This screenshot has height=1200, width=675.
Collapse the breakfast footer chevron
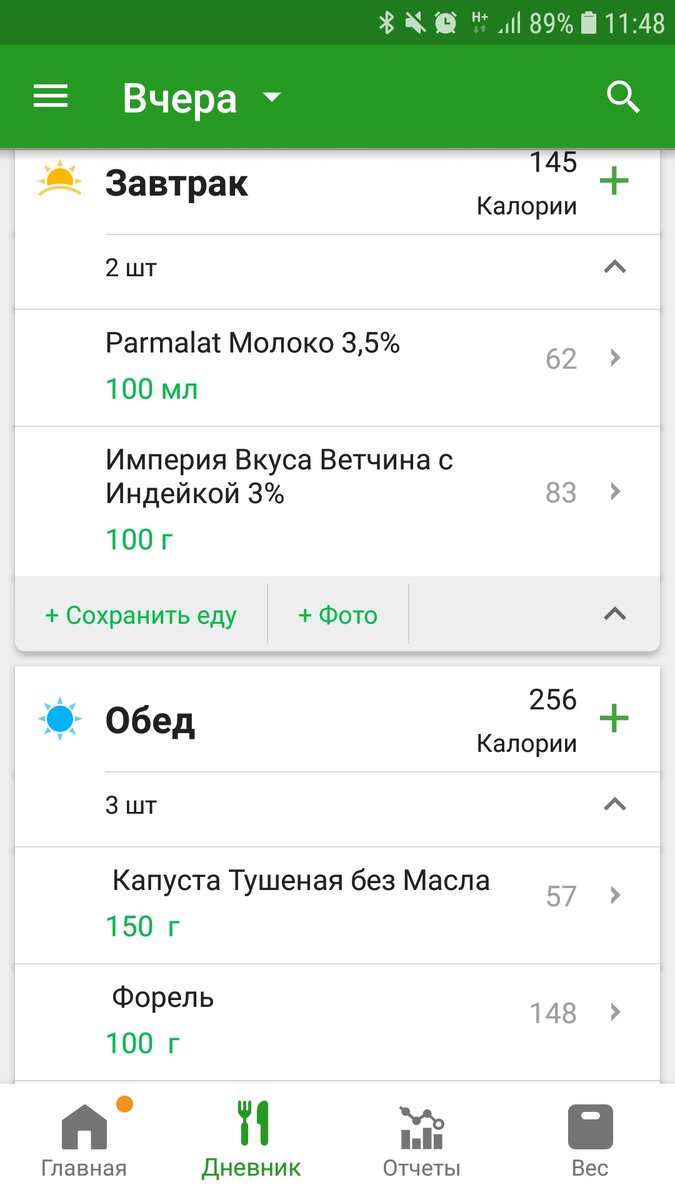[617, 615]
